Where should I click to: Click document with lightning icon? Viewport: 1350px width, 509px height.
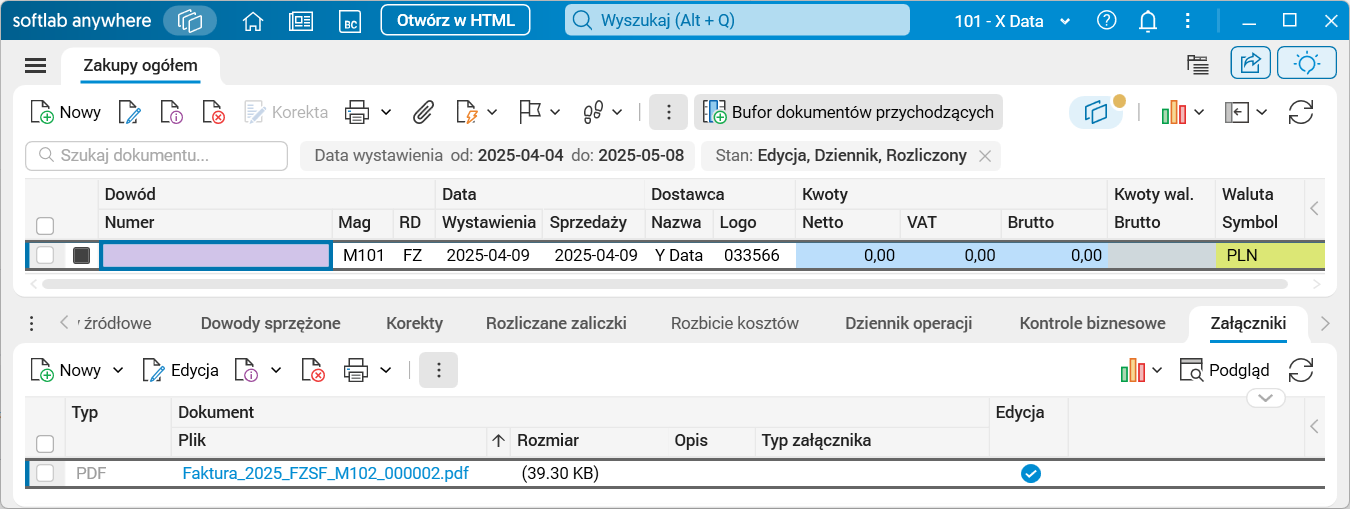pyautogui.click(x=467, y=112)
